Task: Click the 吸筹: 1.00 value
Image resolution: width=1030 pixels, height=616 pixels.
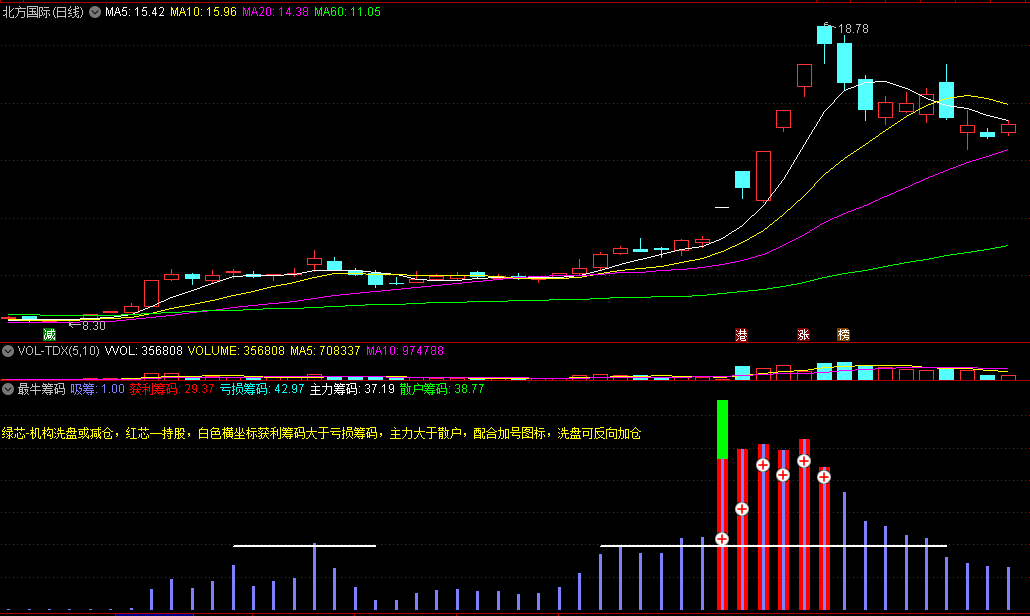Action: point(97,389)
